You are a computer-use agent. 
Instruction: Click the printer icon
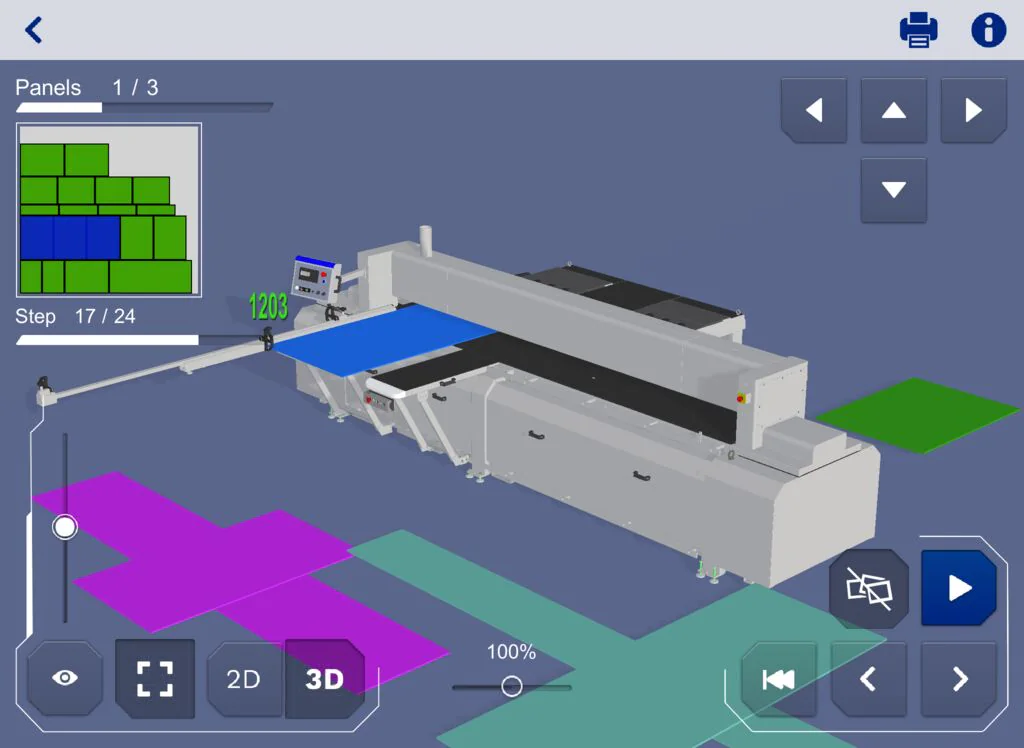click(918, 30)
